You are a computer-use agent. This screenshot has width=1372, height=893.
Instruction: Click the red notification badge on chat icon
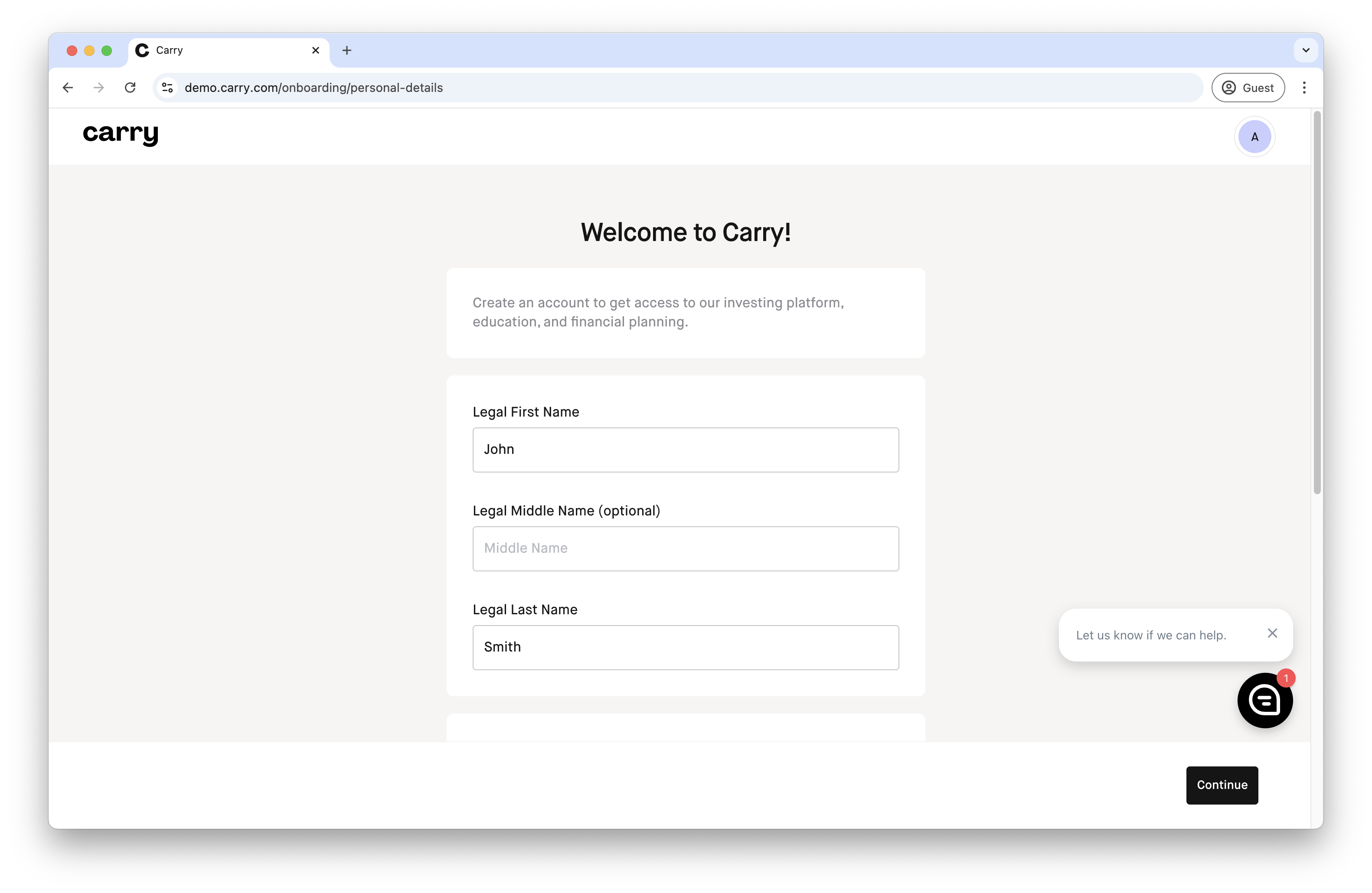coord(1286,678)
